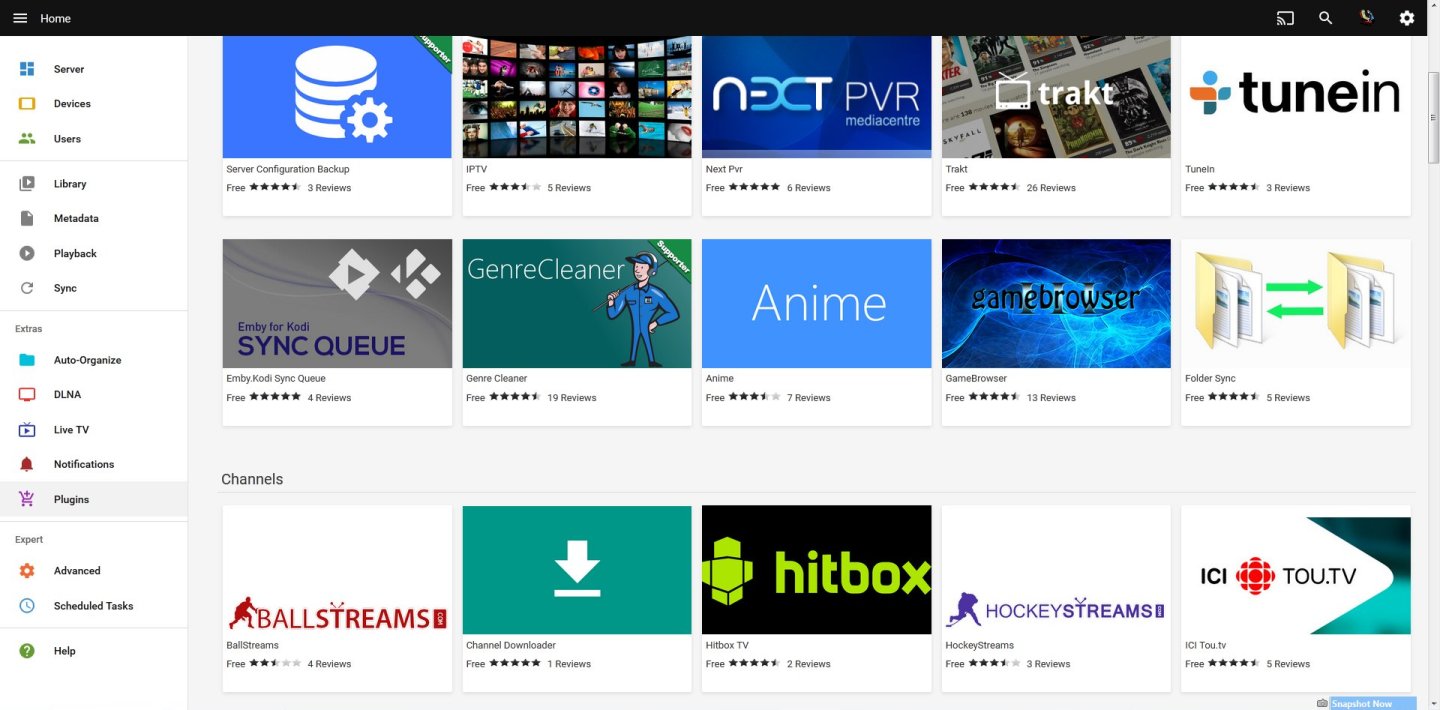Click the Scheduled Tasks clock icon
This screenshot has height=710, width=1440.
(x=27, y=606)
